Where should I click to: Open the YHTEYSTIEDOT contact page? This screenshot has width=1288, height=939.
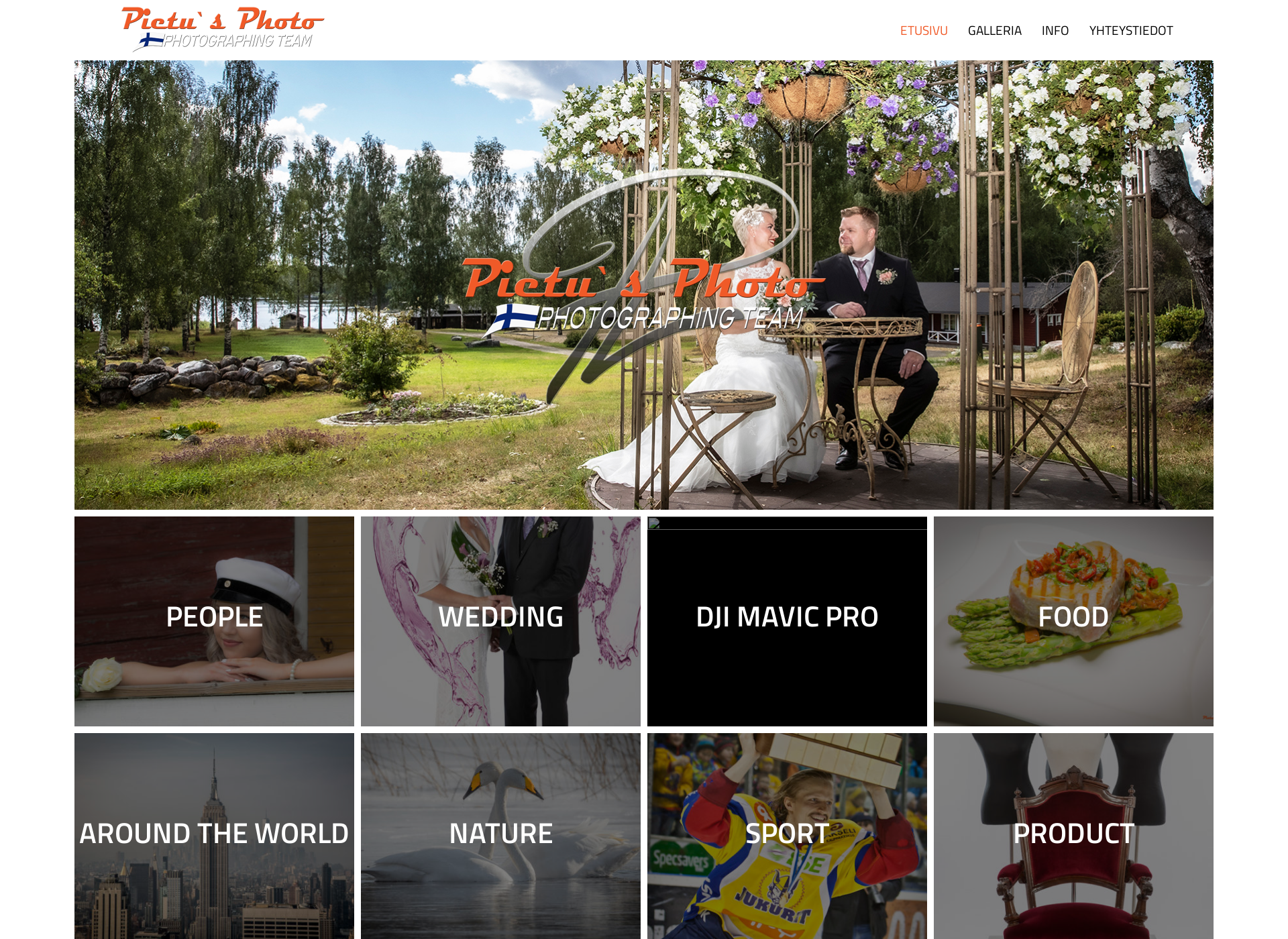pos(1132,29)
